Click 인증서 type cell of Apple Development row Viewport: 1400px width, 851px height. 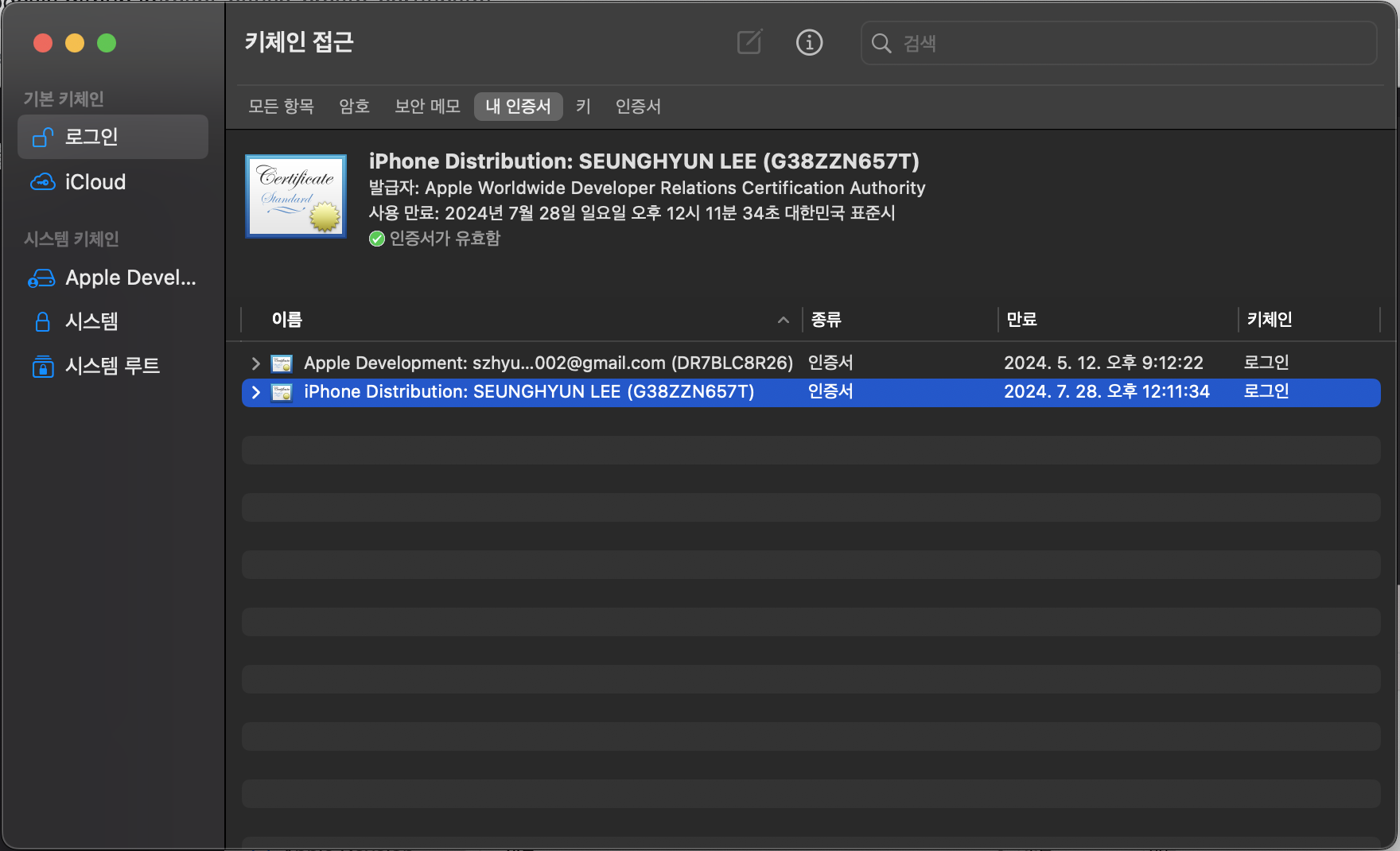point(830,363)
